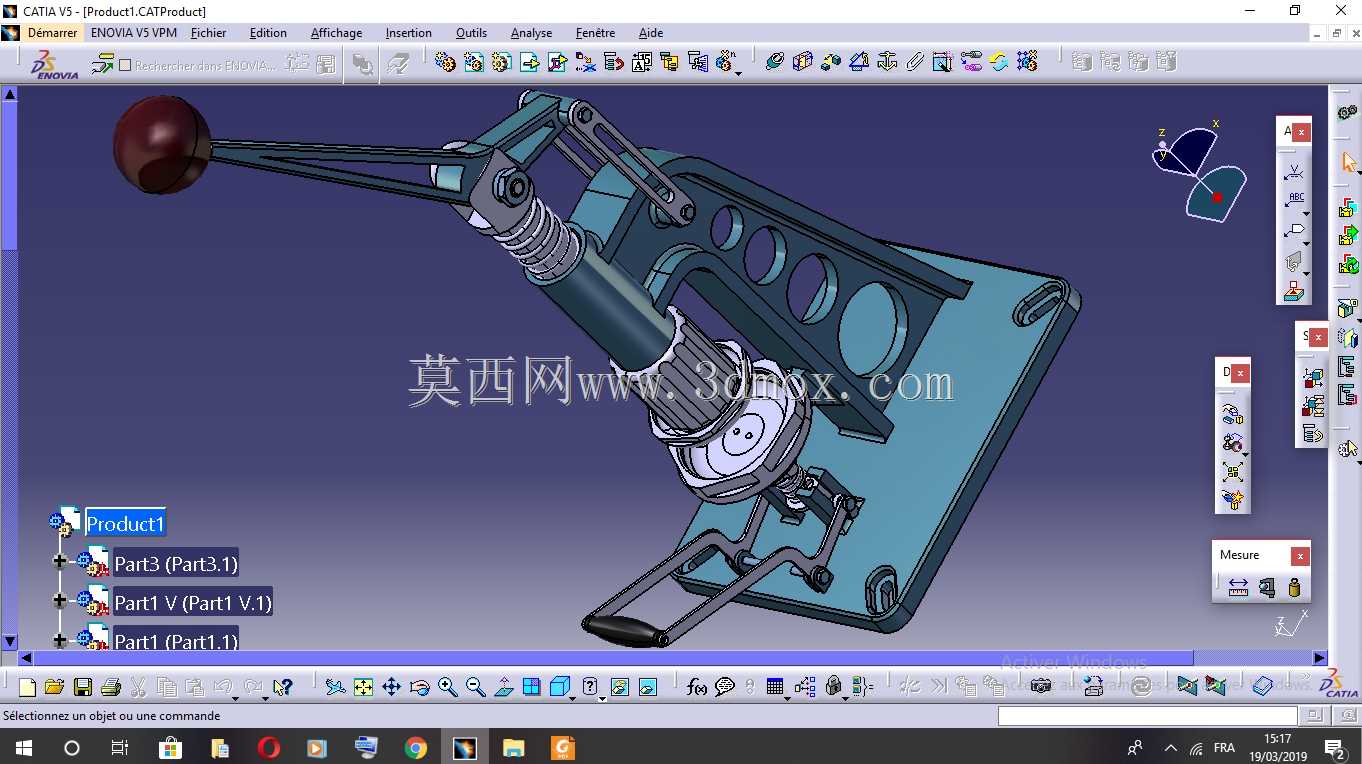The height and width of the screenshot is (764, 1362).
Task: Close the A annotation floating toolbar
Action: (1300, 132)
